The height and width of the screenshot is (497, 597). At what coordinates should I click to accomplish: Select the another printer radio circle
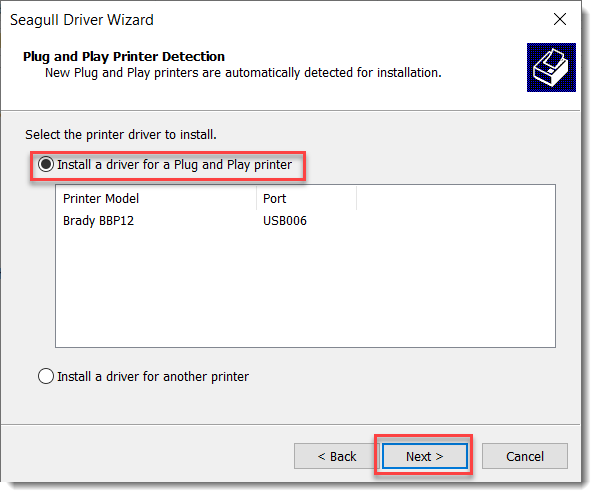click(46, 376)
